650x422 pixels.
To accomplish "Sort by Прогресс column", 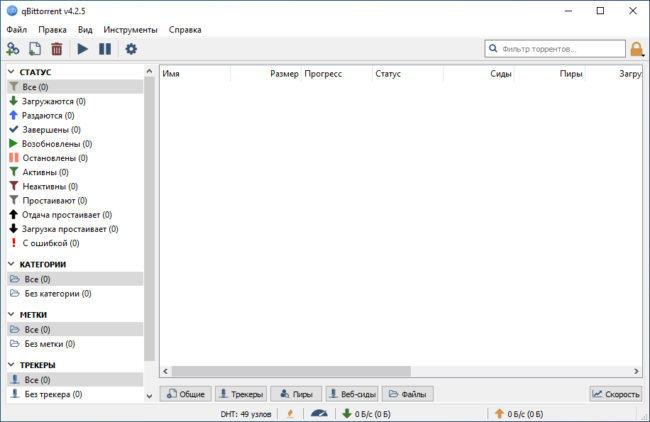I will pos(337,74).
